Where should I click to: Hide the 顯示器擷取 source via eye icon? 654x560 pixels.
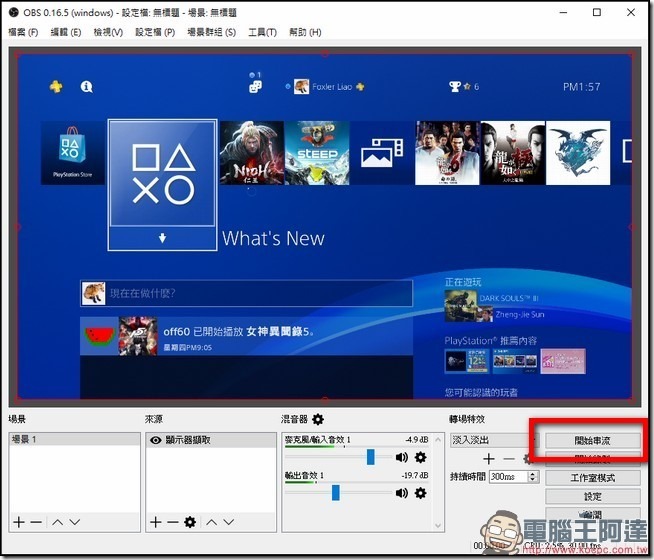pos(156,440)
